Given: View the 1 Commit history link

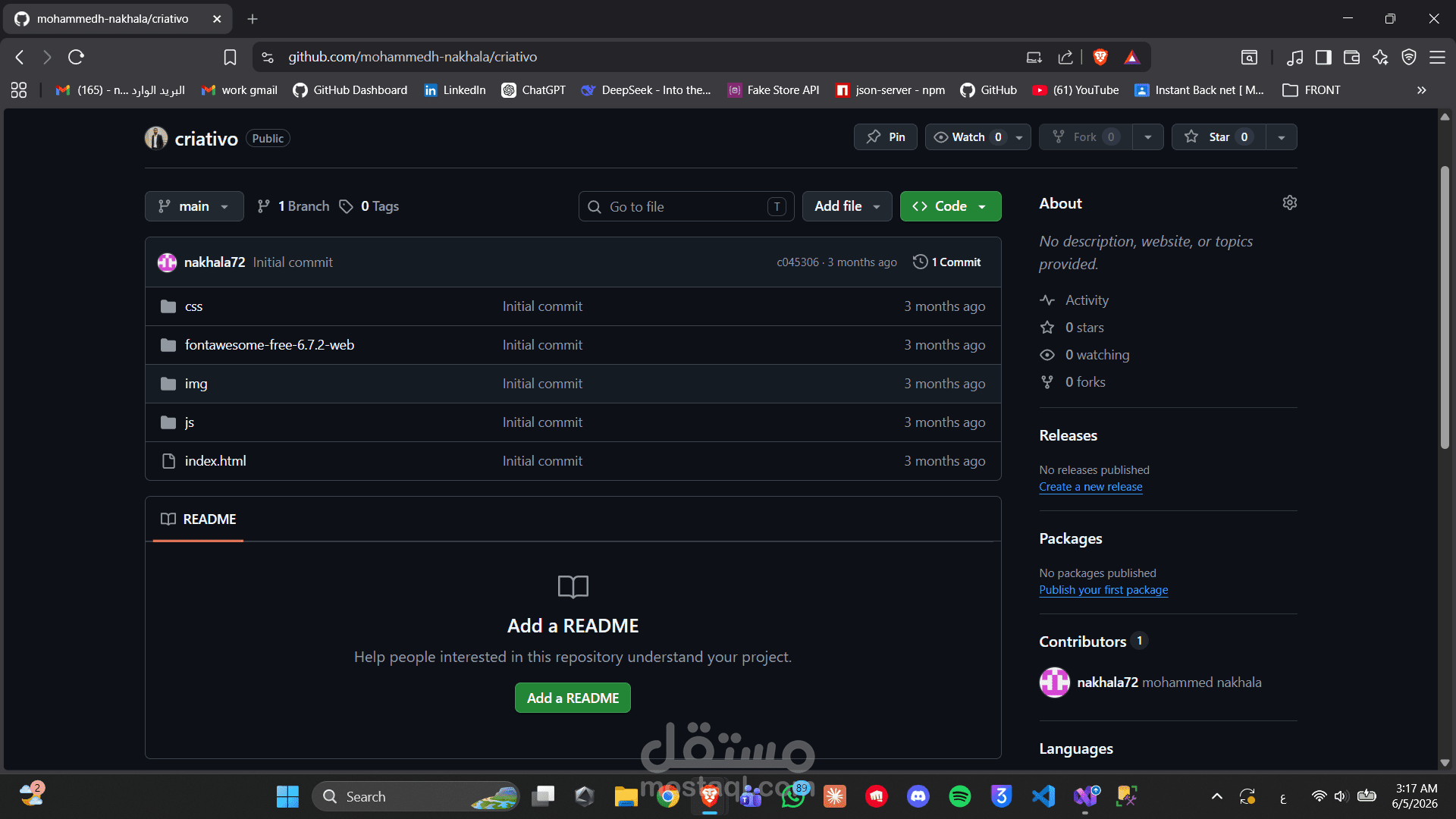Looking at the screenshot, I should click(947, 262).
